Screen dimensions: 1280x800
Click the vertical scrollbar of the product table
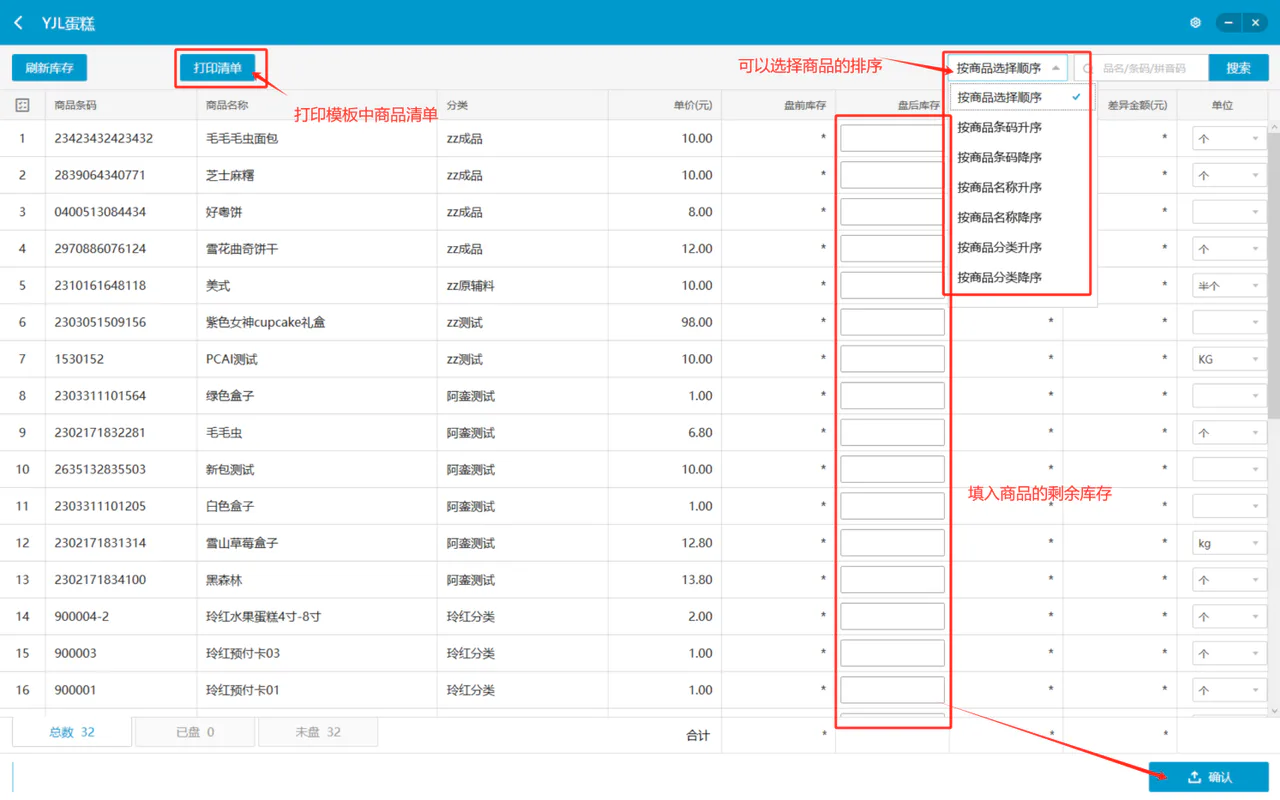click(1273, 270)
